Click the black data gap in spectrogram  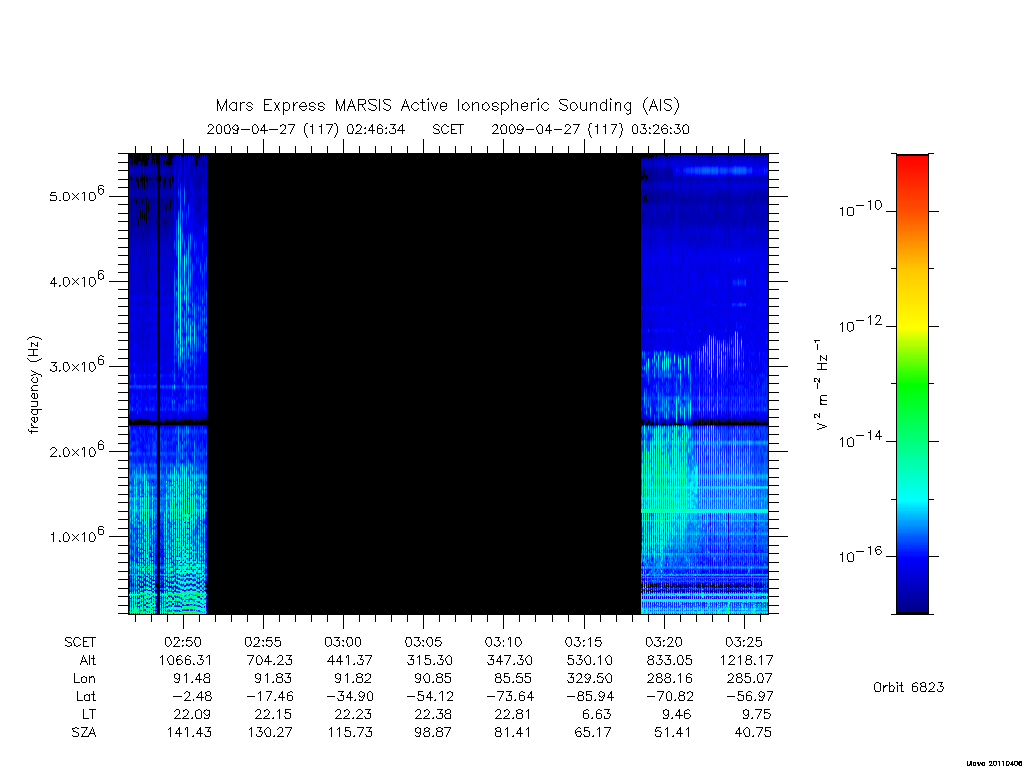(424, 384)
